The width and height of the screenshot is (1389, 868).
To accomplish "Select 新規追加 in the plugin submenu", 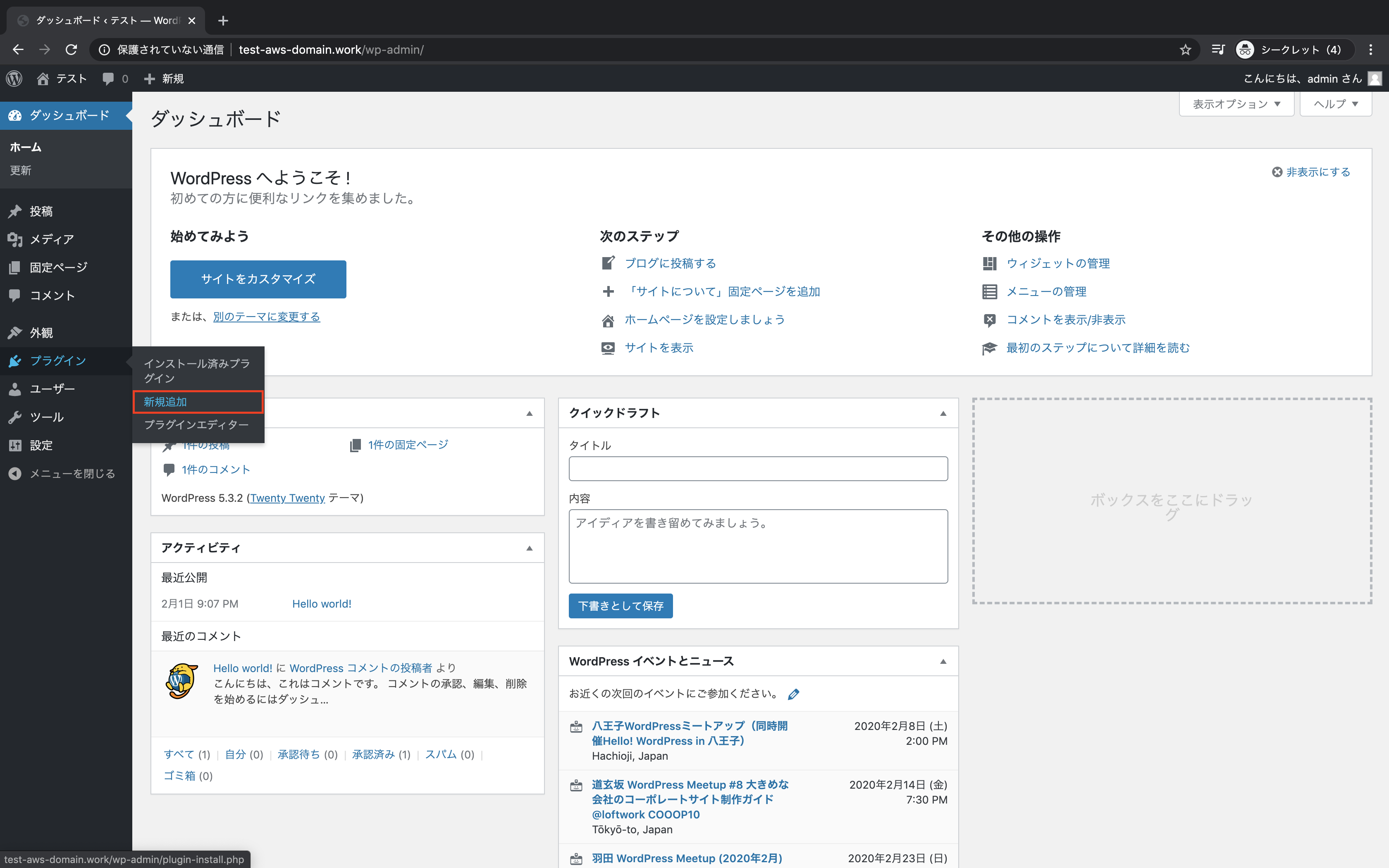I will click(x=165, y=402).
